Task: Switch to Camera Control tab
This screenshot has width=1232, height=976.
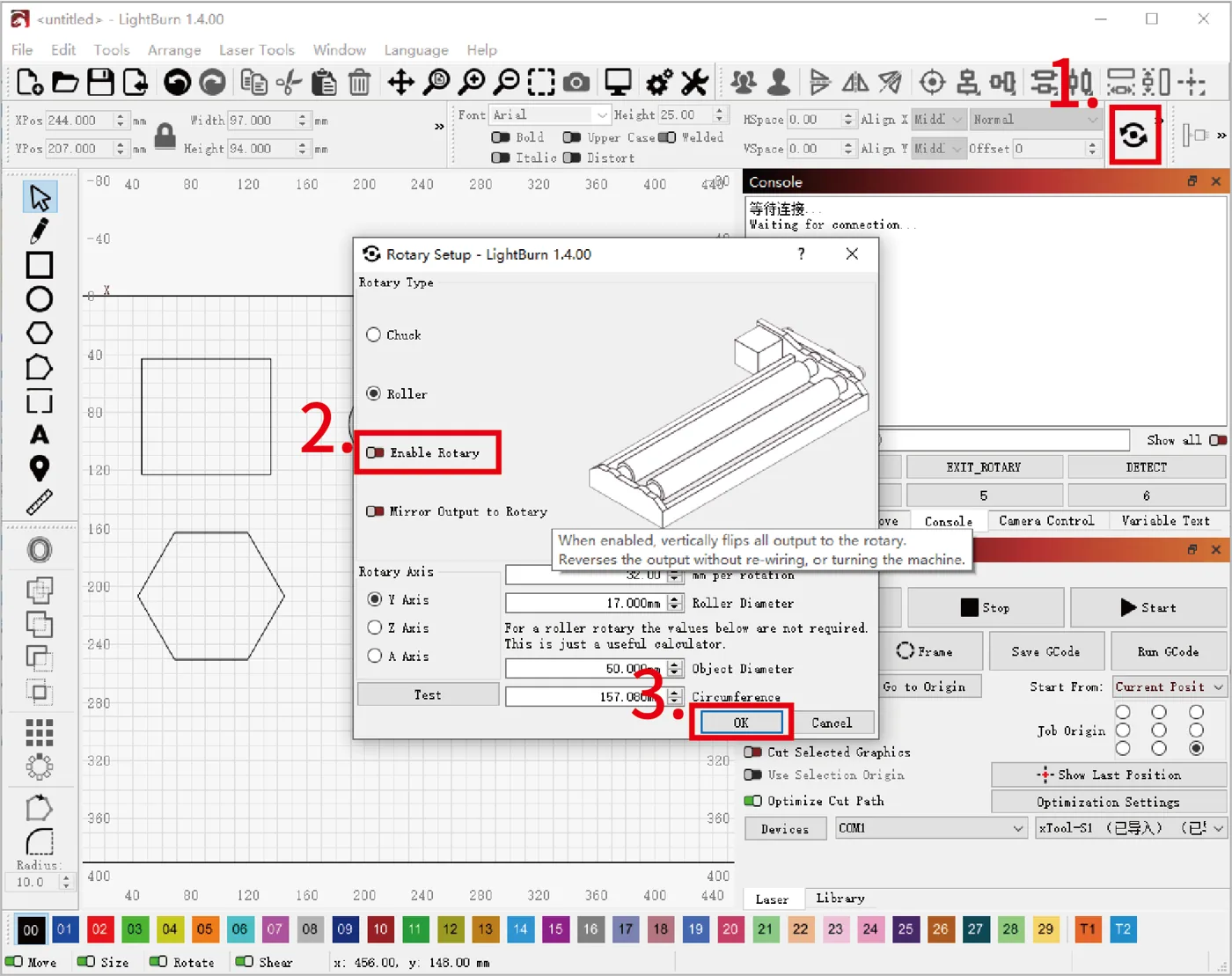Action: (1046, 520)
